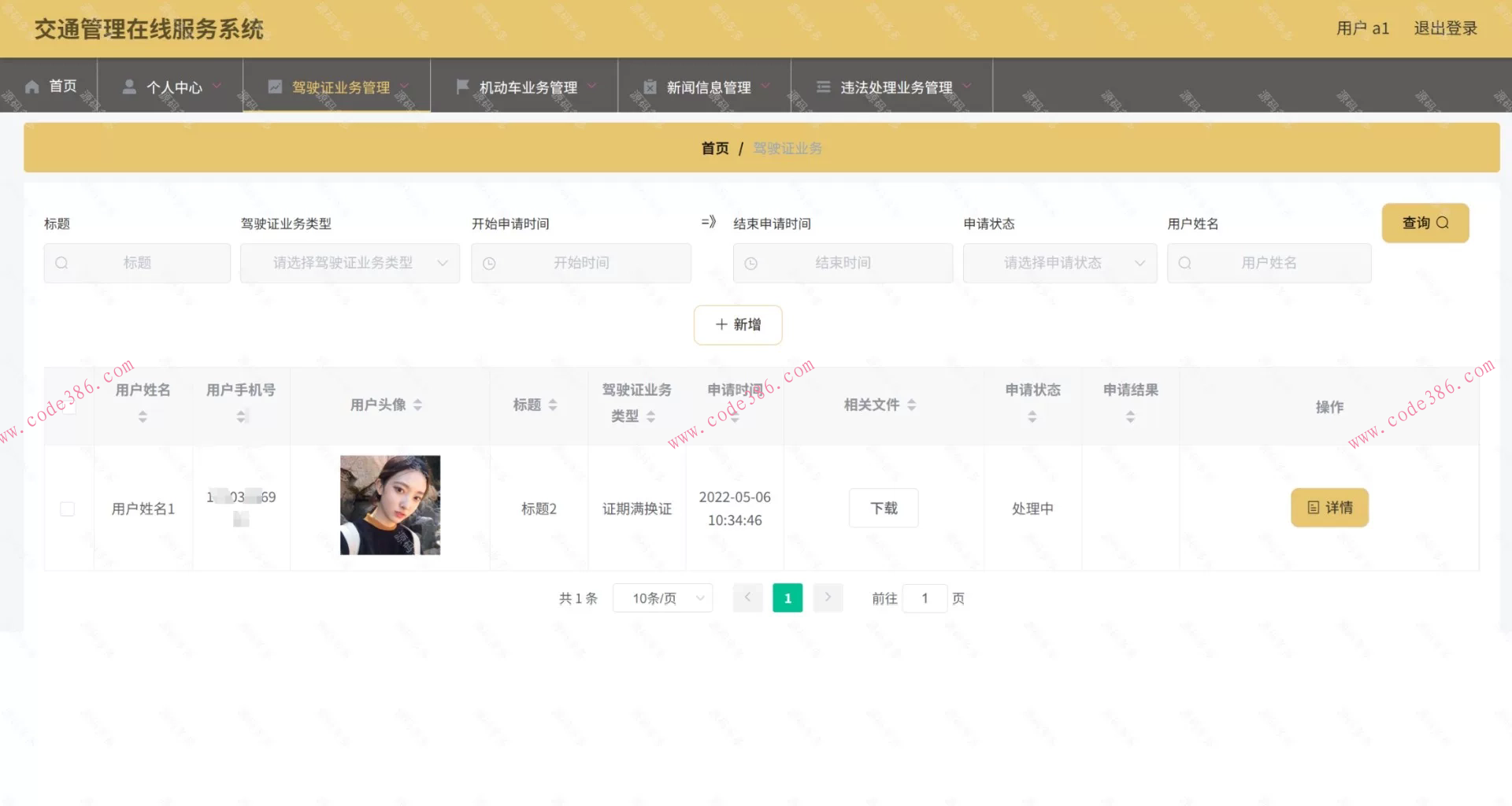Click the 用户 a1 account label
The height and width of the screenshot is (806, 1512).
click(x=1362, y=28)
